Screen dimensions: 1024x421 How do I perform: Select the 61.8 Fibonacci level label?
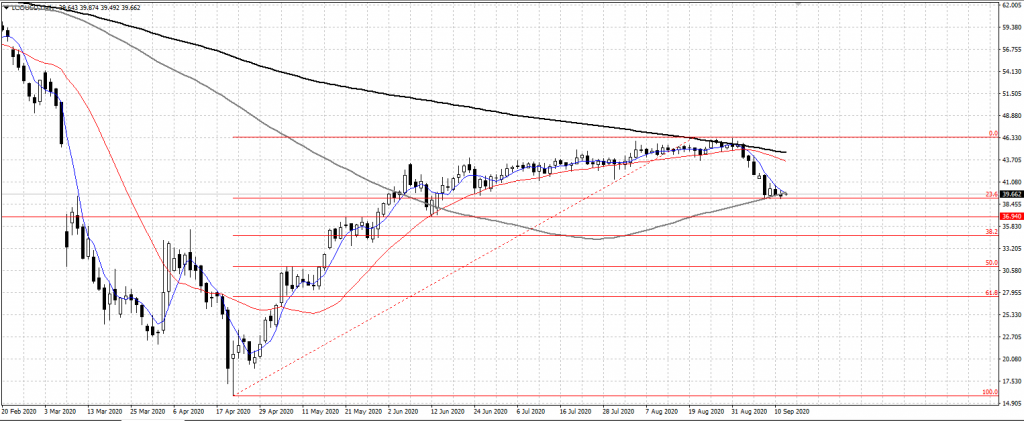point(991,293)
